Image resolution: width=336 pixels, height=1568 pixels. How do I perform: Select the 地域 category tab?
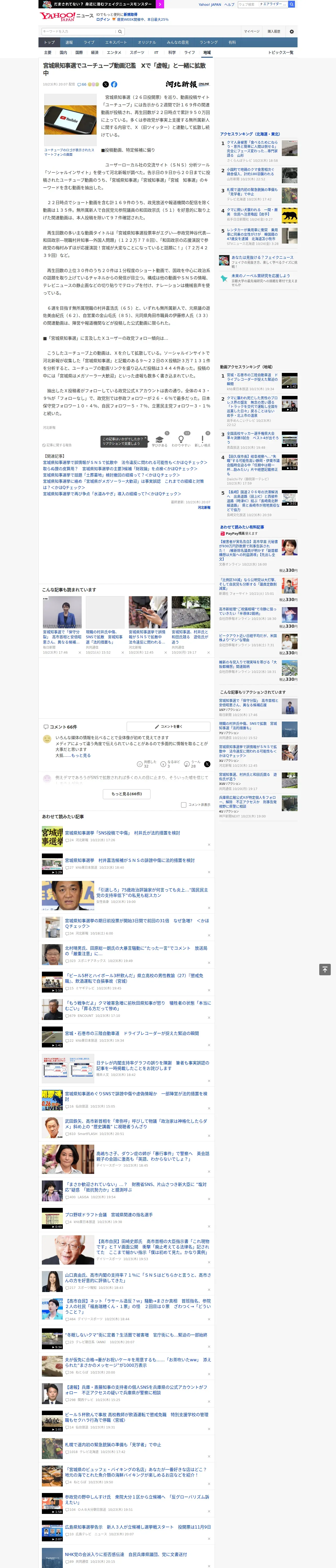click(207, 52)
